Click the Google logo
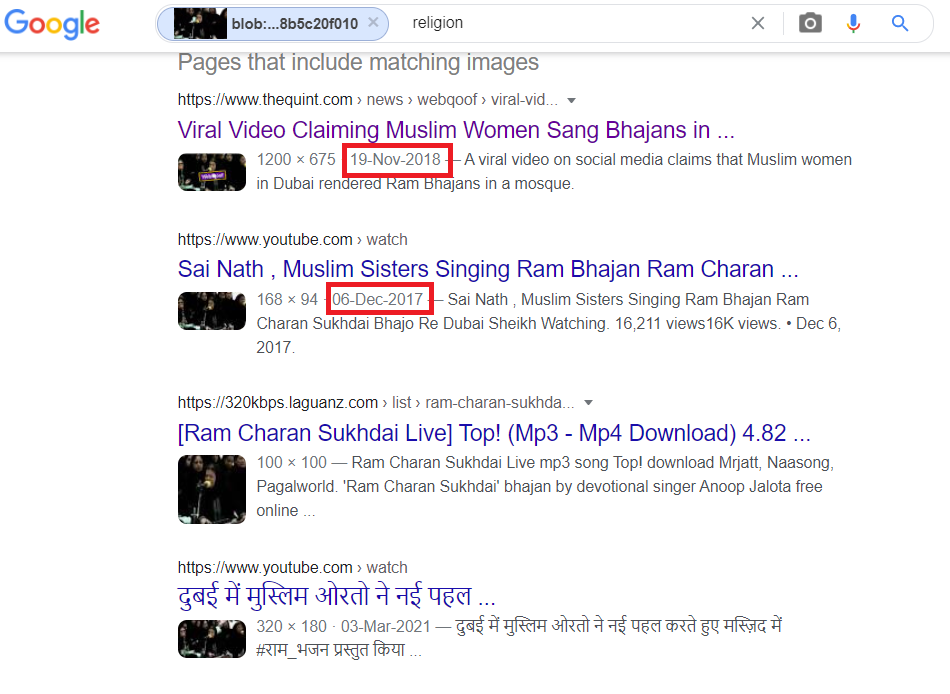 52,24
